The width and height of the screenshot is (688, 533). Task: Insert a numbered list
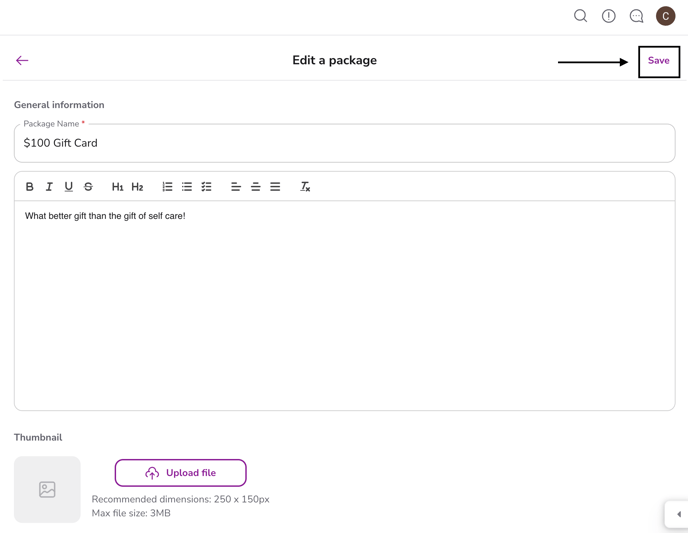tap(167, 187)
